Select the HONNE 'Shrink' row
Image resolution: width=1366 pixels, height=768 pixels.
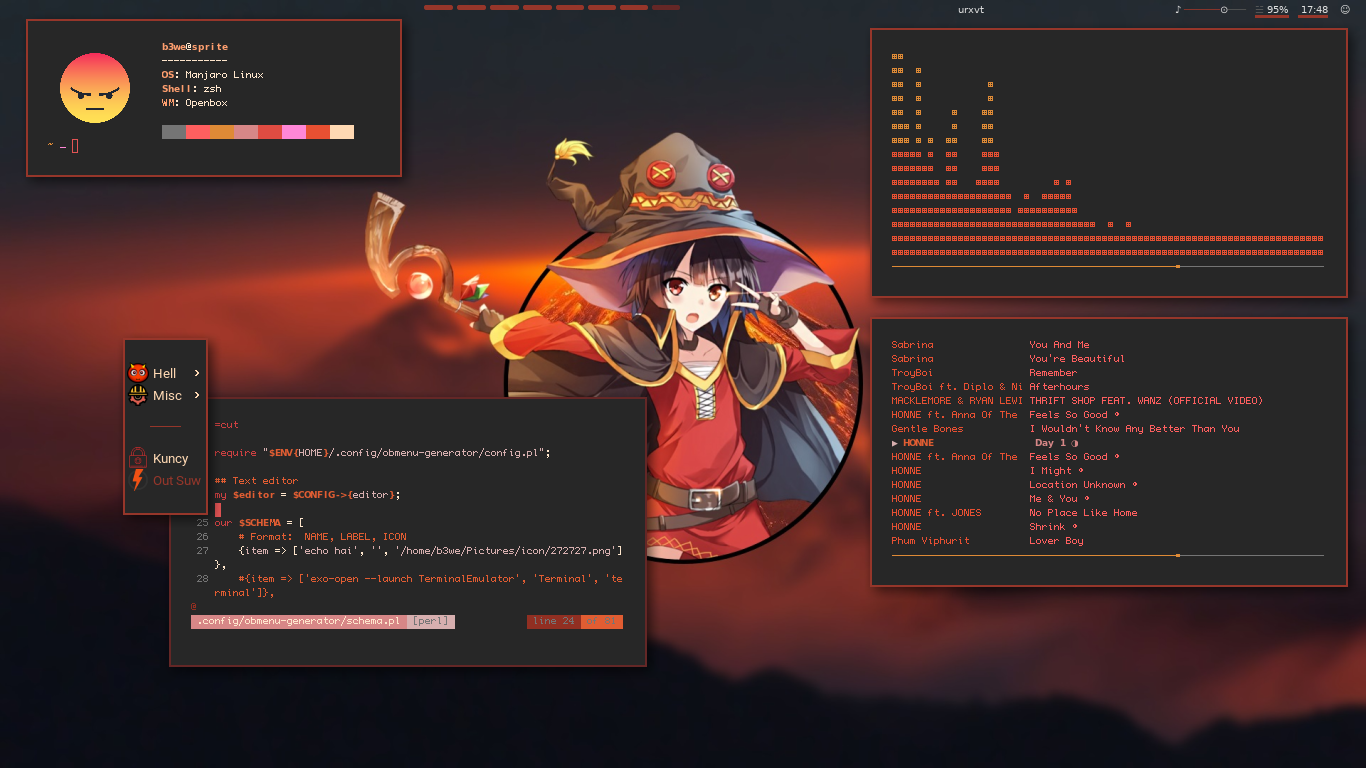point(1107,527)
